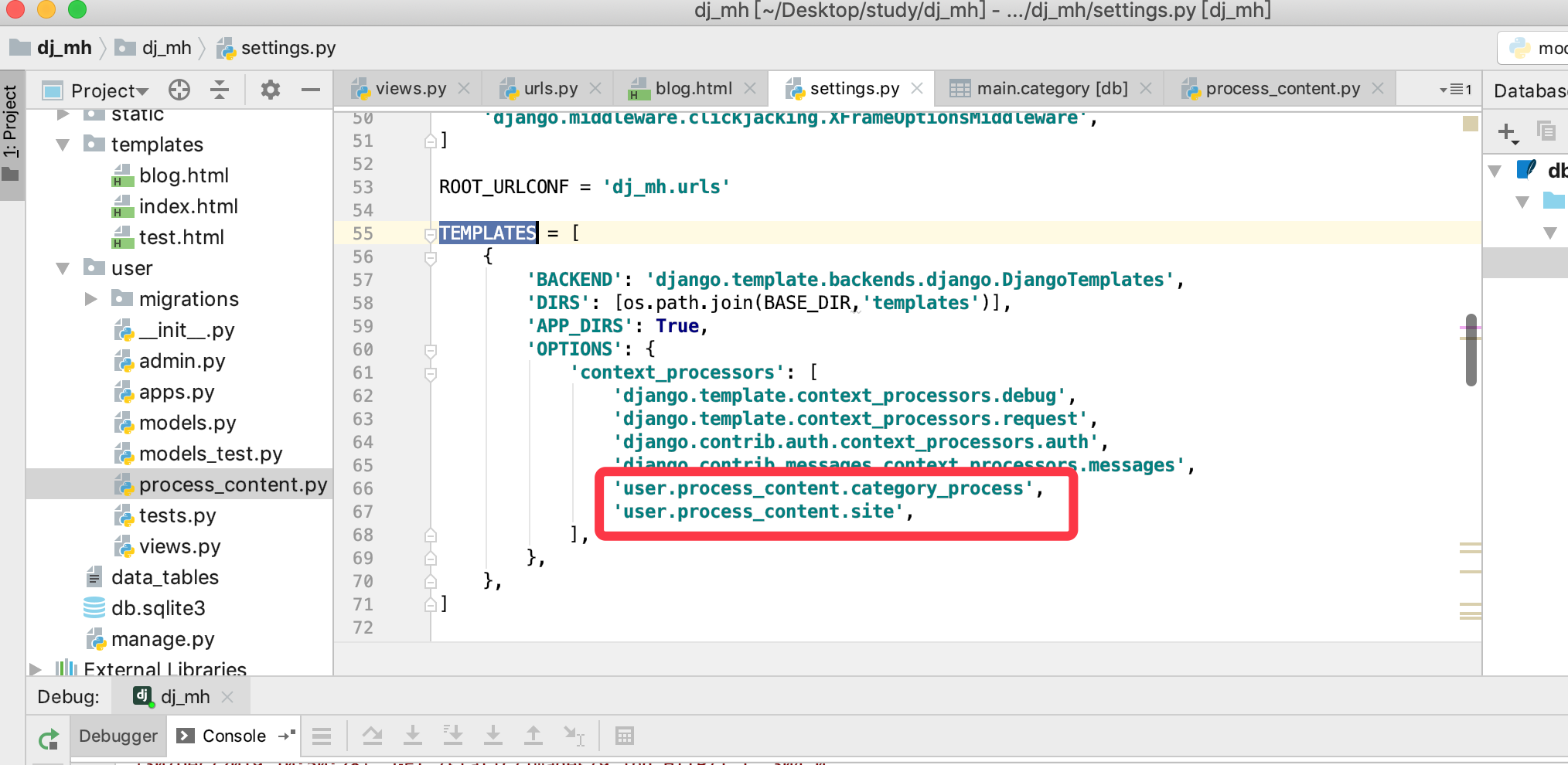
Task: Click the Run to Cursor icon
Action: (x=574, y=736)
